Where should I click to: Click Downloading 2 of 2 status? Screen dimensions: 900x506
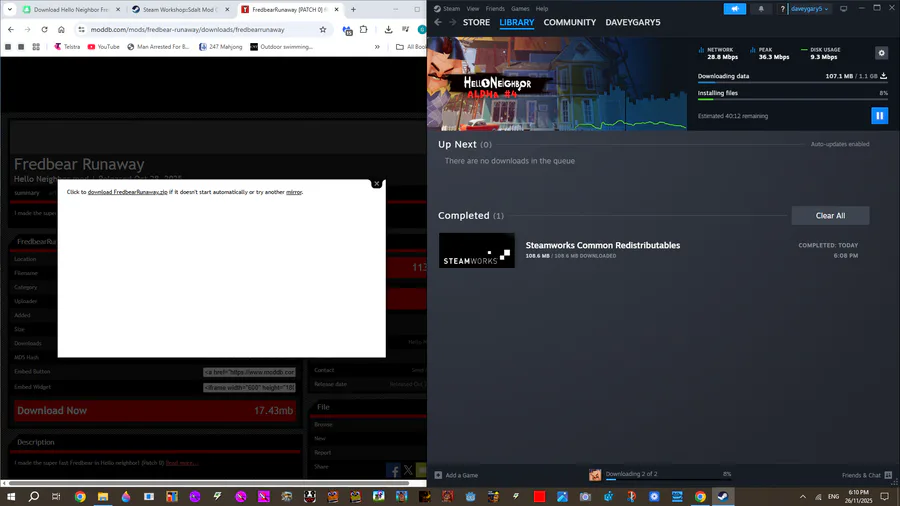(631, 474)
